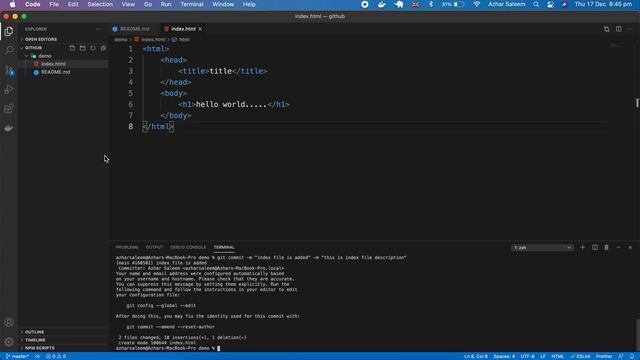The width and height of the screenshot is (640, 360).
Task: Collapse the GITHUB folder section
Action: pyautogui.click(x=33, y=48)
